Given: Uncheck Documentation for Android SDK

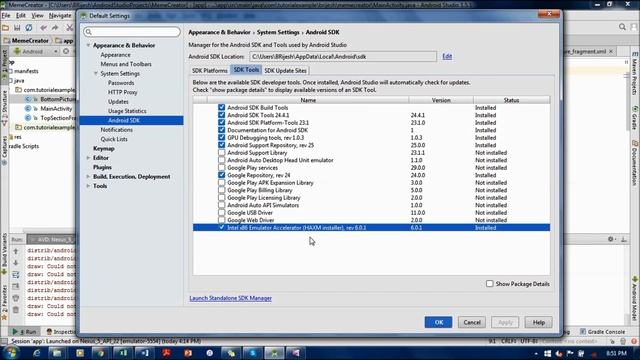Looking at the screenshot, I should pyautogui.click(x=221, y=130).
